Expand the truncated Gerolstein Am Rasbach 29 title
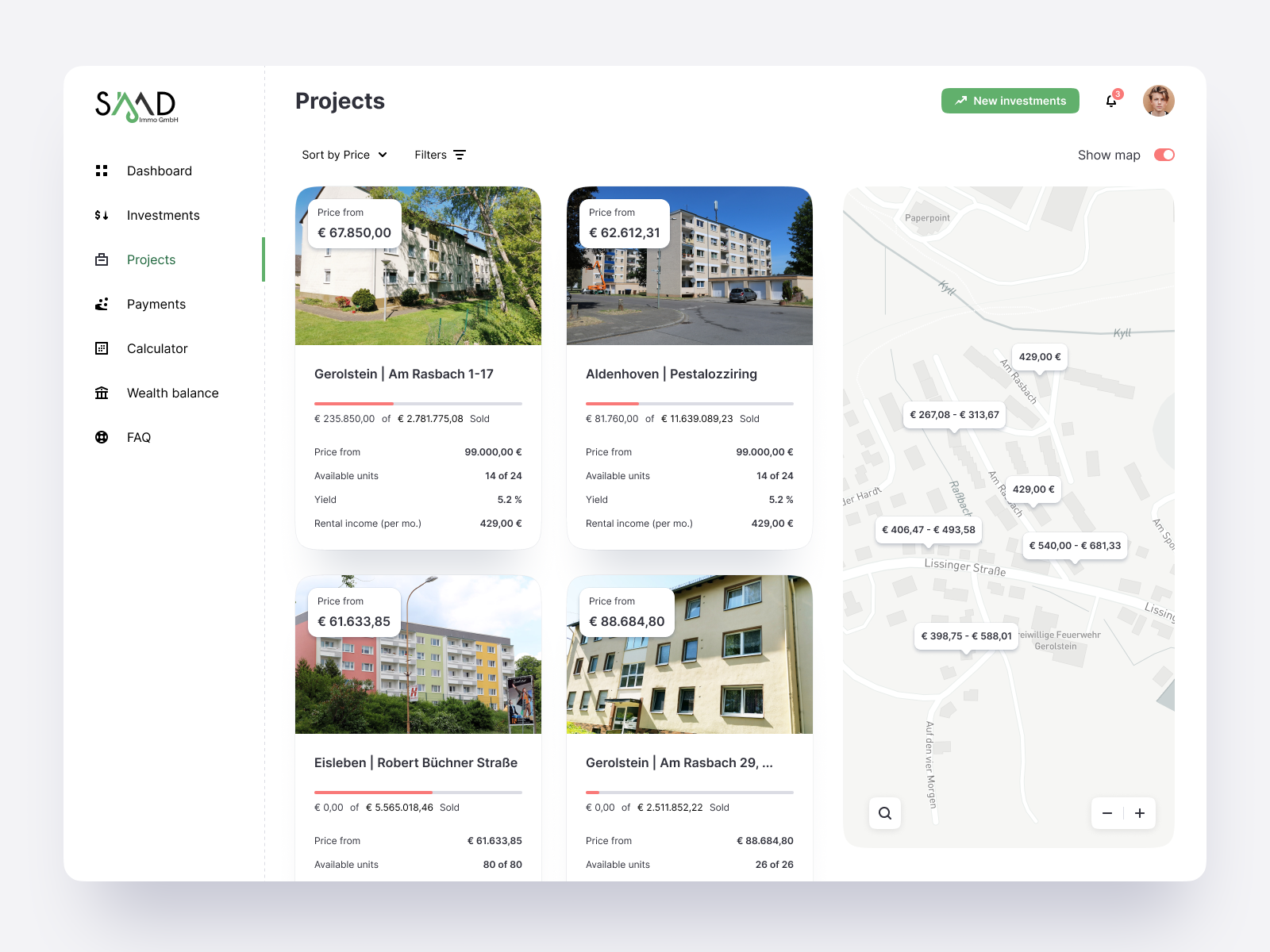Viewport: 1270px width, 952px height. point(679,762)
